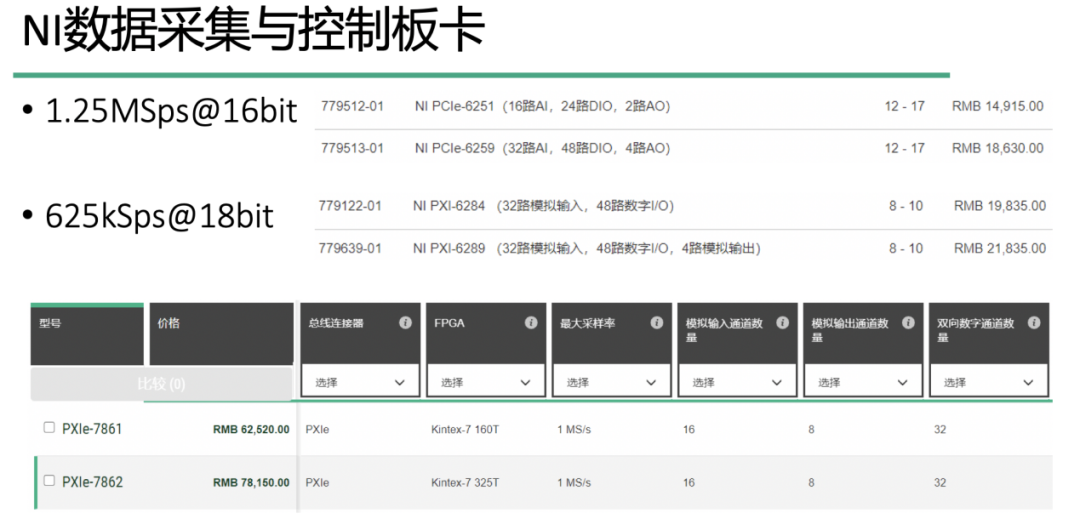Click the 1.25MSps@16bit bullet text
The image size is (1080, 519).
(x=172, y=112)
